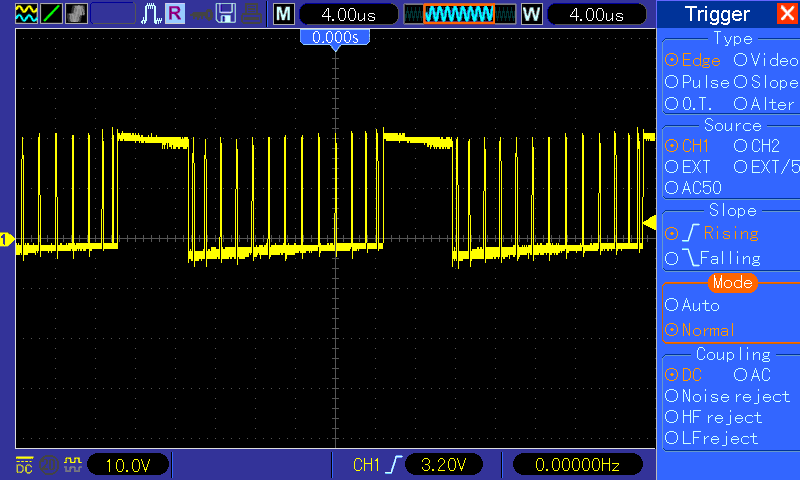This screenshot has height=480, width=800.
Task: Select the sine waveform icon in toolbar
Action: [x=26, y=14]
